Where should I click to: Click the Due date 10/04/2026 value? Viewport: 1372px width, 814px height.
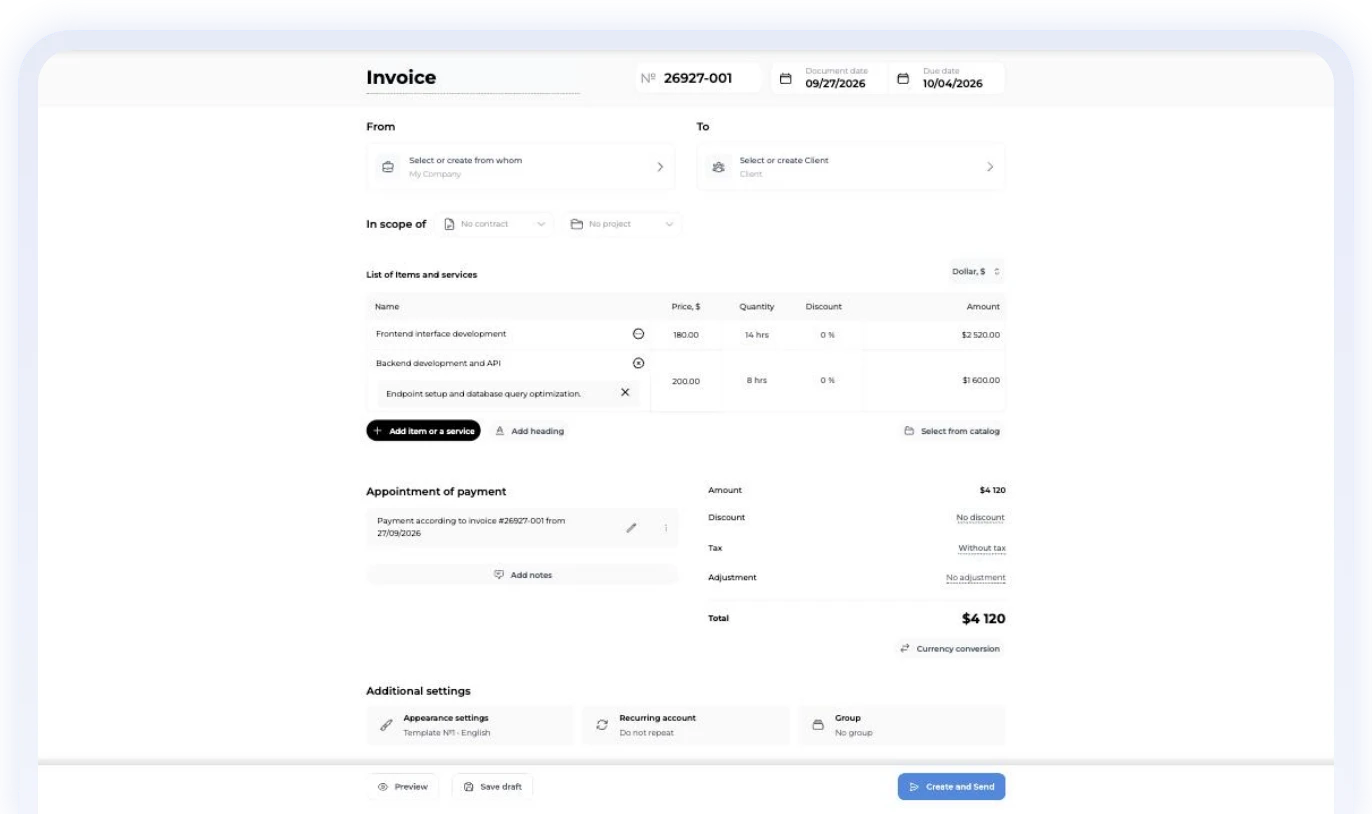(952, 84)
